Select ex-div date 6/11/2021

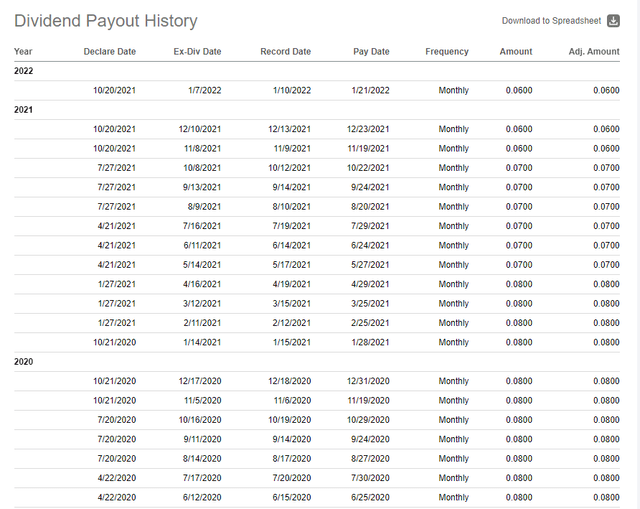[202, 245]
